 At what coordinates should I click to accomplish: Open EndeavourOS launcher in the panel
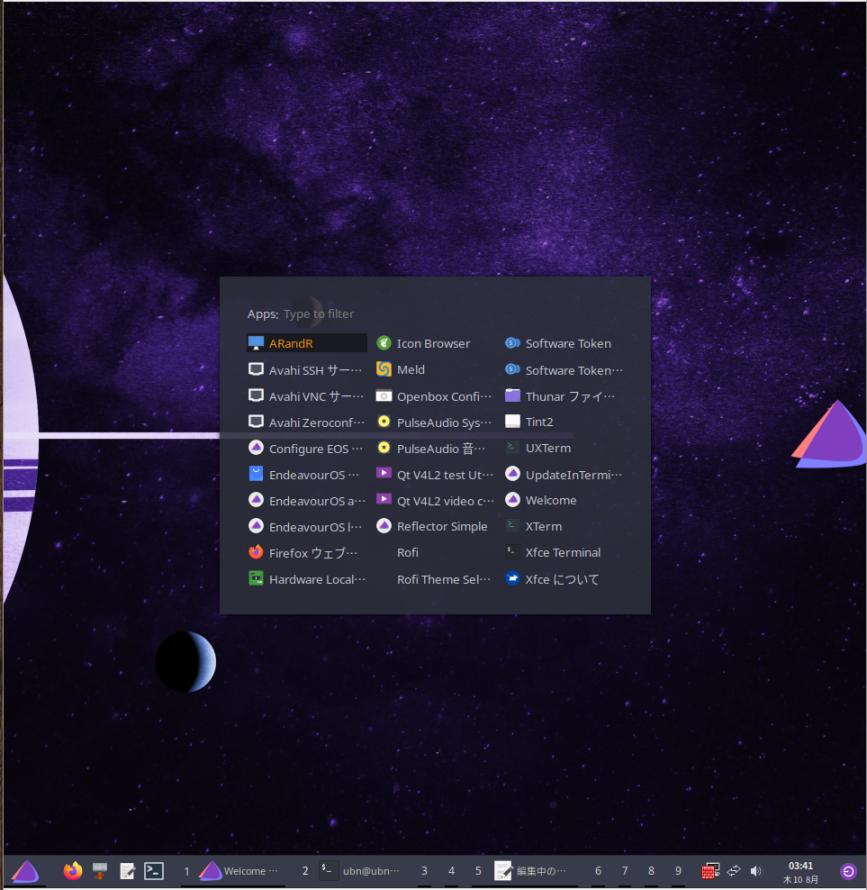point(25,871)
